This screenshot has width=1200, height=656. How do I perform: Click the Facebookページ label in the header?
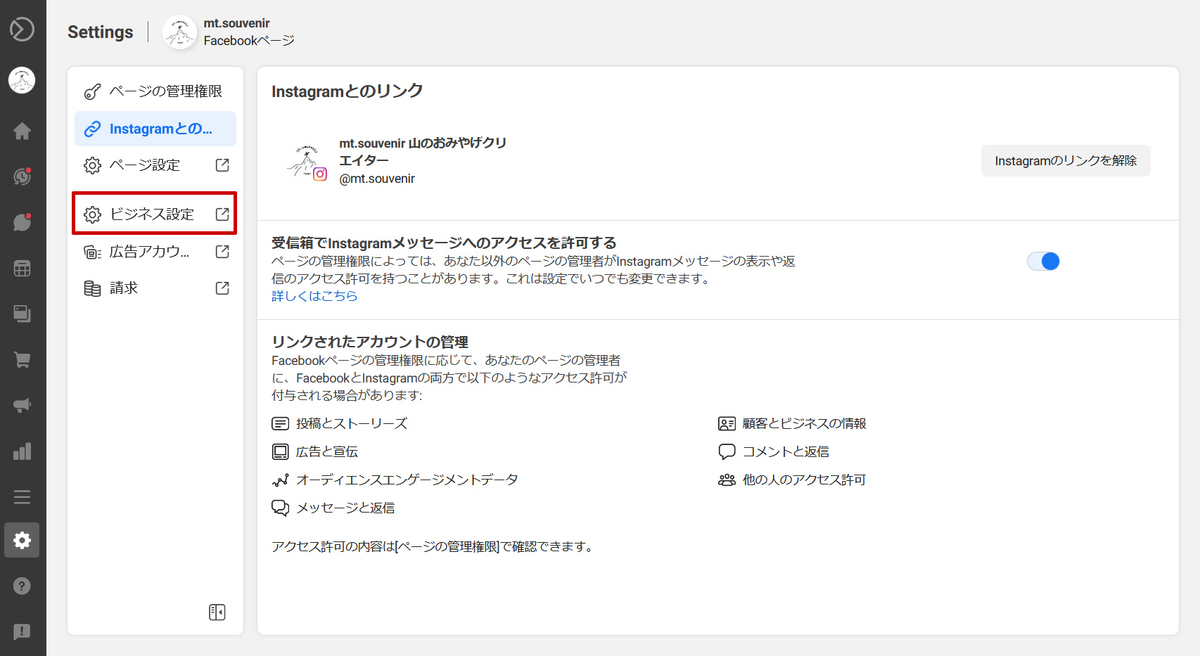[249, 41]
